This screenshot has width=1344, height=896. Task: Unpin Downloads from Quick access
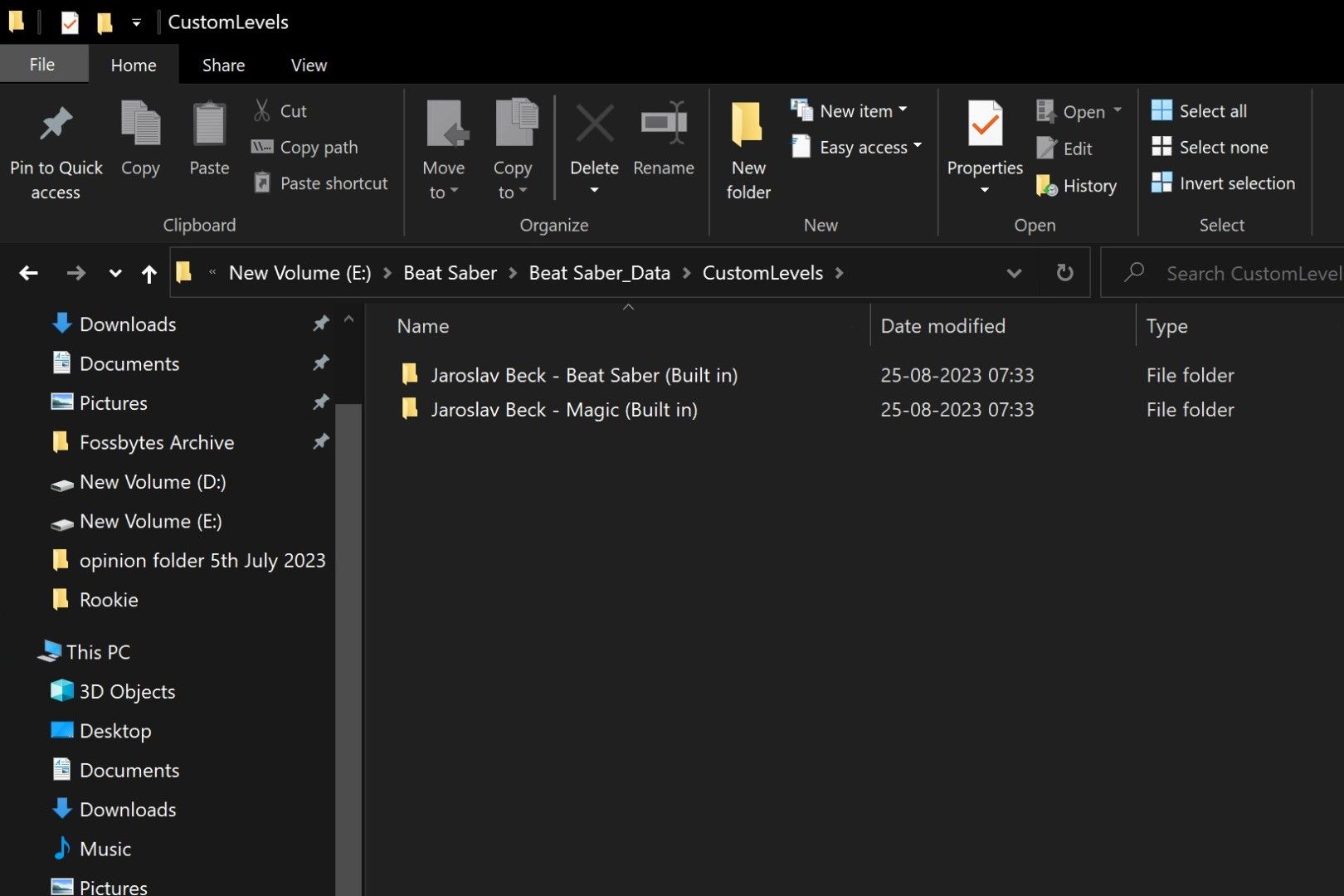coord(320,324)
